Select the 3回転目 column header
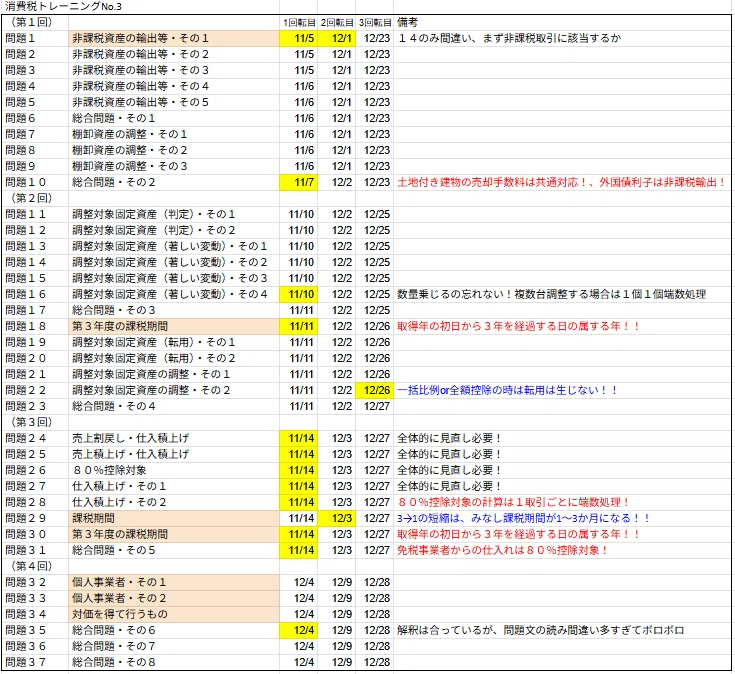This screenshot has width=735, height=674. coord(375,22)
